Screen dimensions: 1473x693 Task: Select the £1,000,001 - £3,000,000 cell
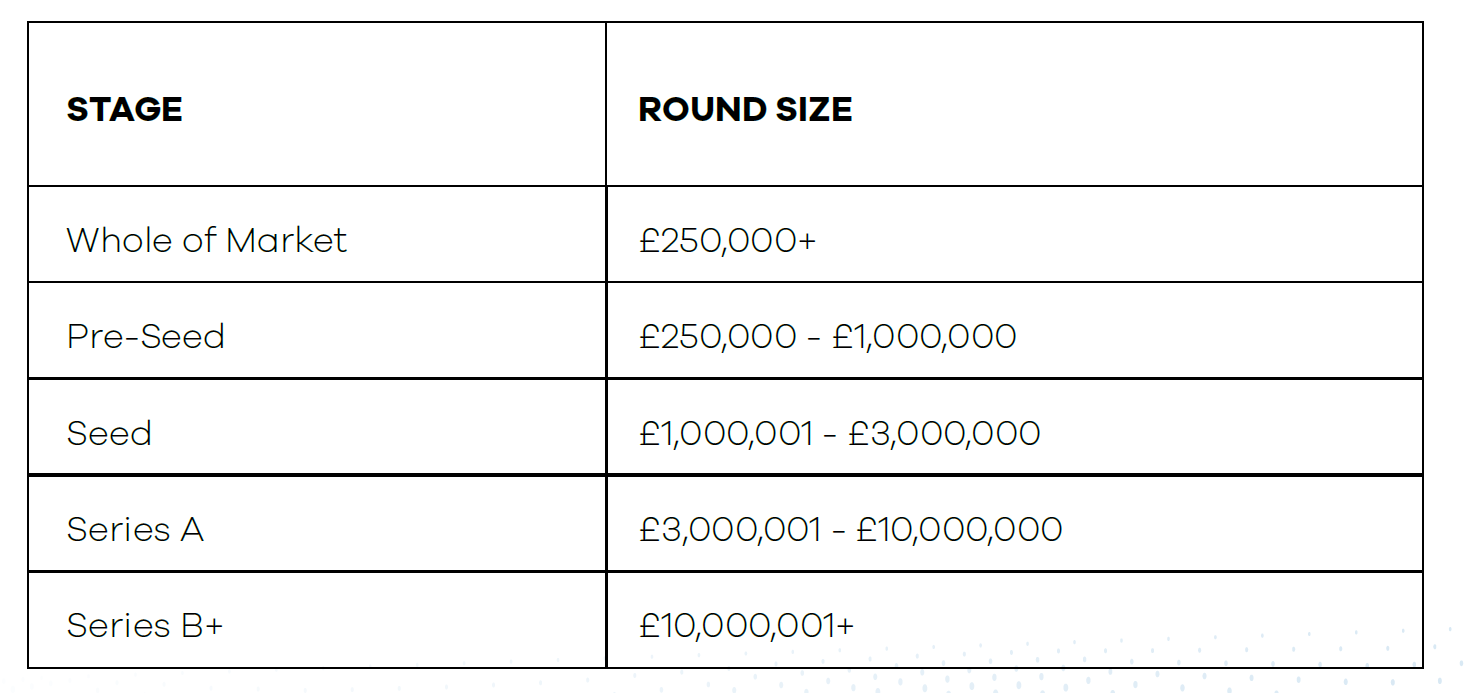(x=1014, y=427)
